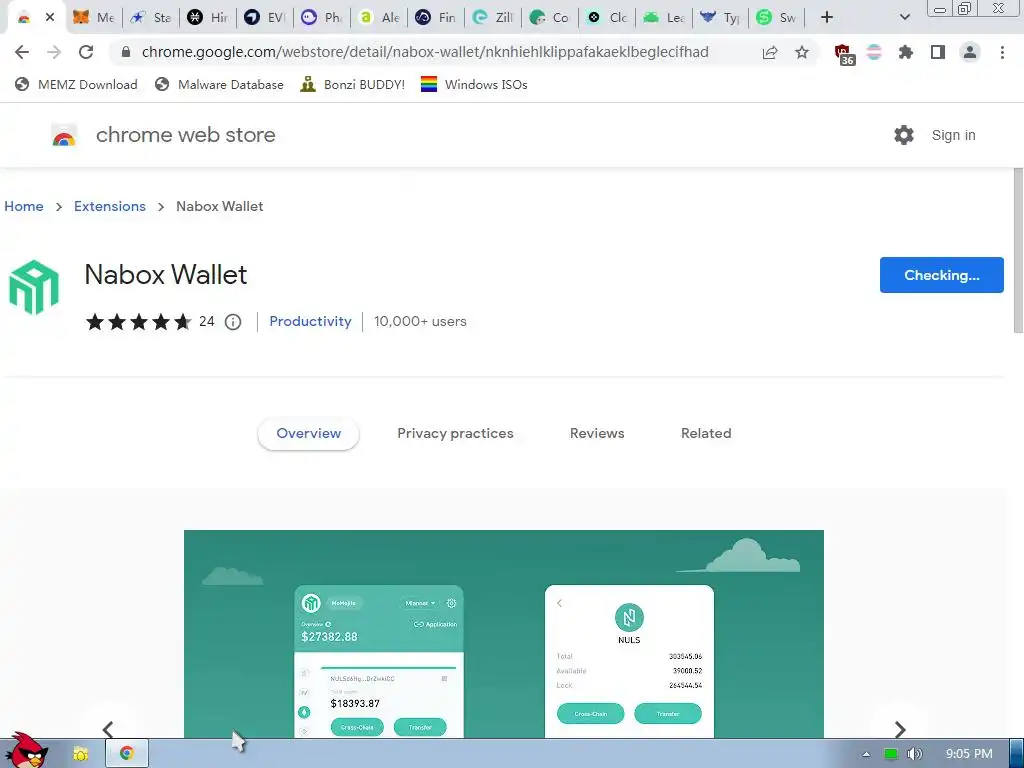Click the Nabox Wallet screenshot preview
1024x768 pixels.
[504, 633]
